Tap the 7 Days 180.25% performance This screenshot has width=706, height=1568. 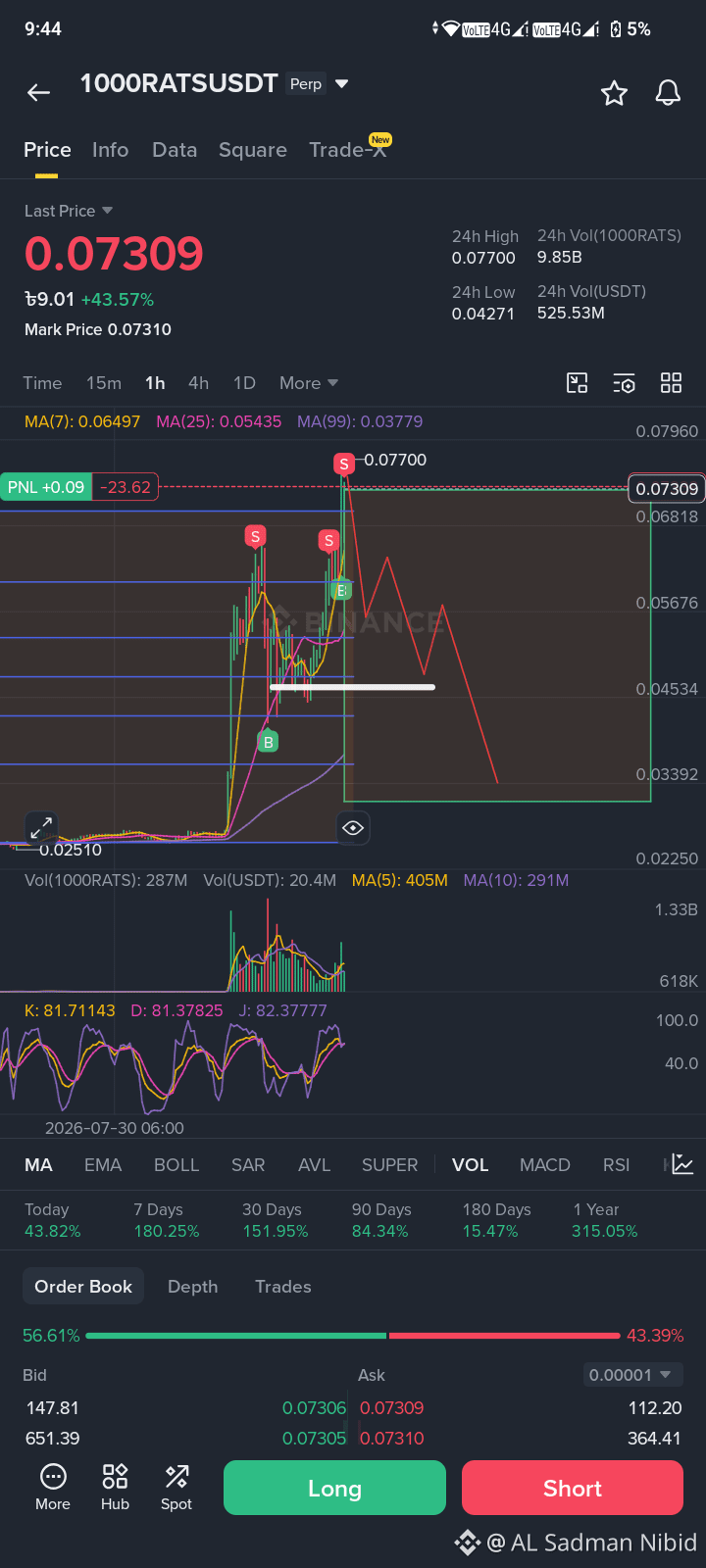[167, 1220]
